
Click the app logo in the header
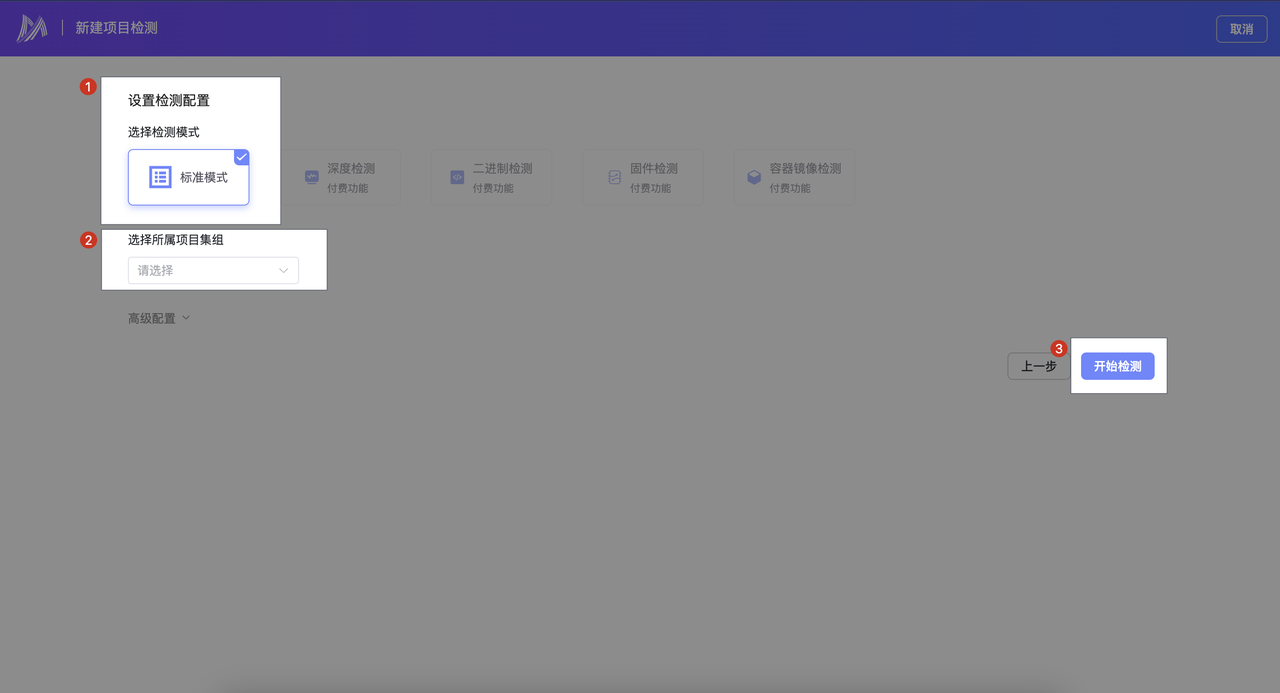point(32,28)
